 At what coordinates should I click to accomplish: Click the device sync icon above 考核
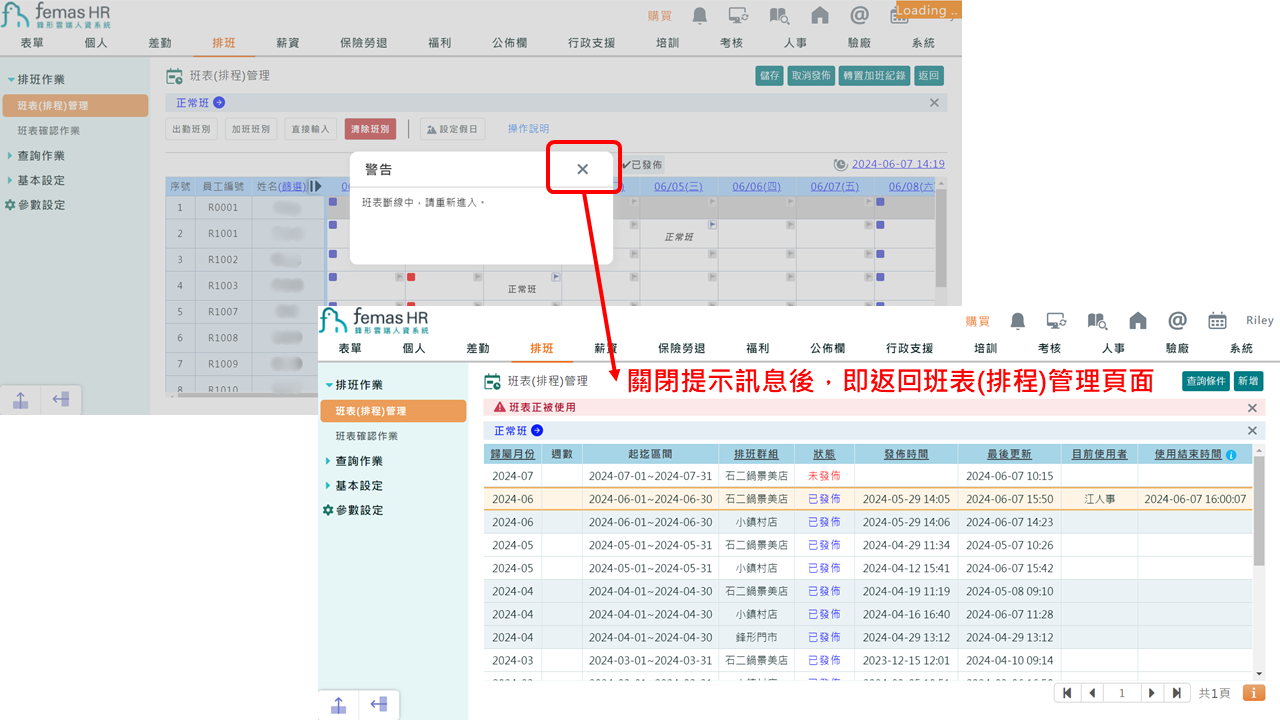pyautogui.click(x=740, y=16)
